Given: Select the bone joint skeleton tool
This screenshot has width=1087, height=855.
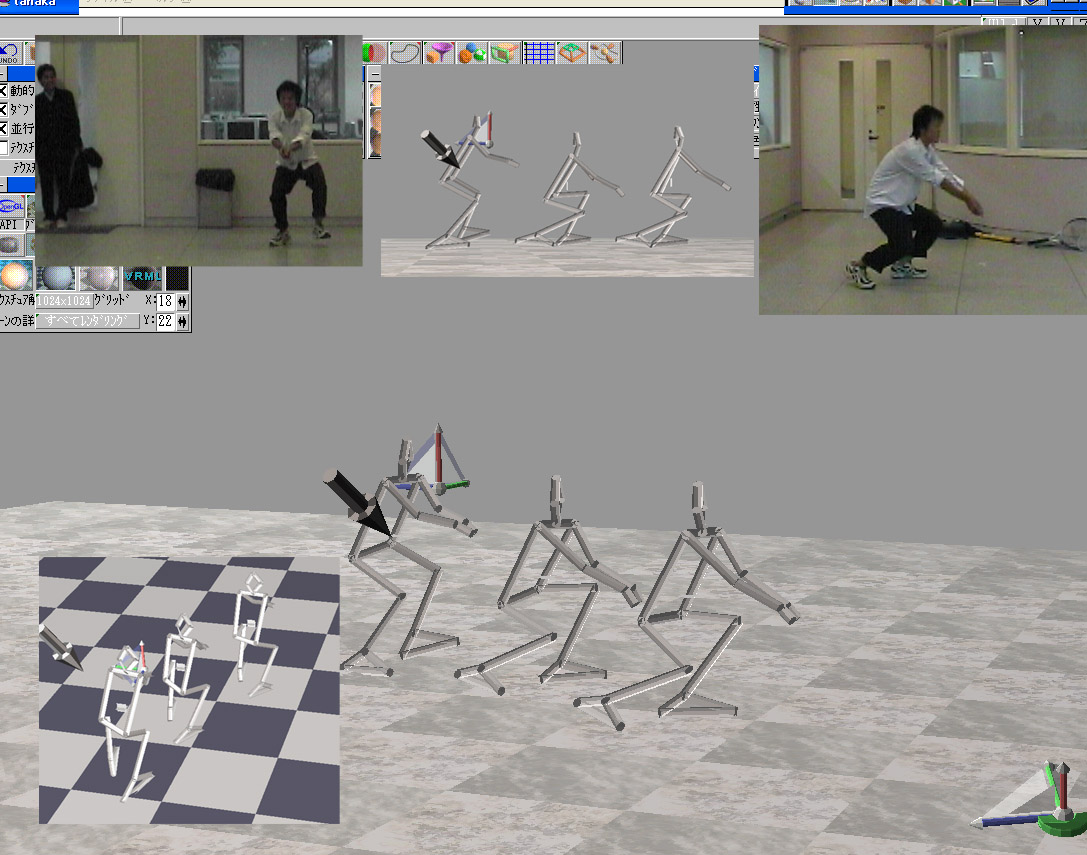Looking at the screenshot, I should 605,53.
